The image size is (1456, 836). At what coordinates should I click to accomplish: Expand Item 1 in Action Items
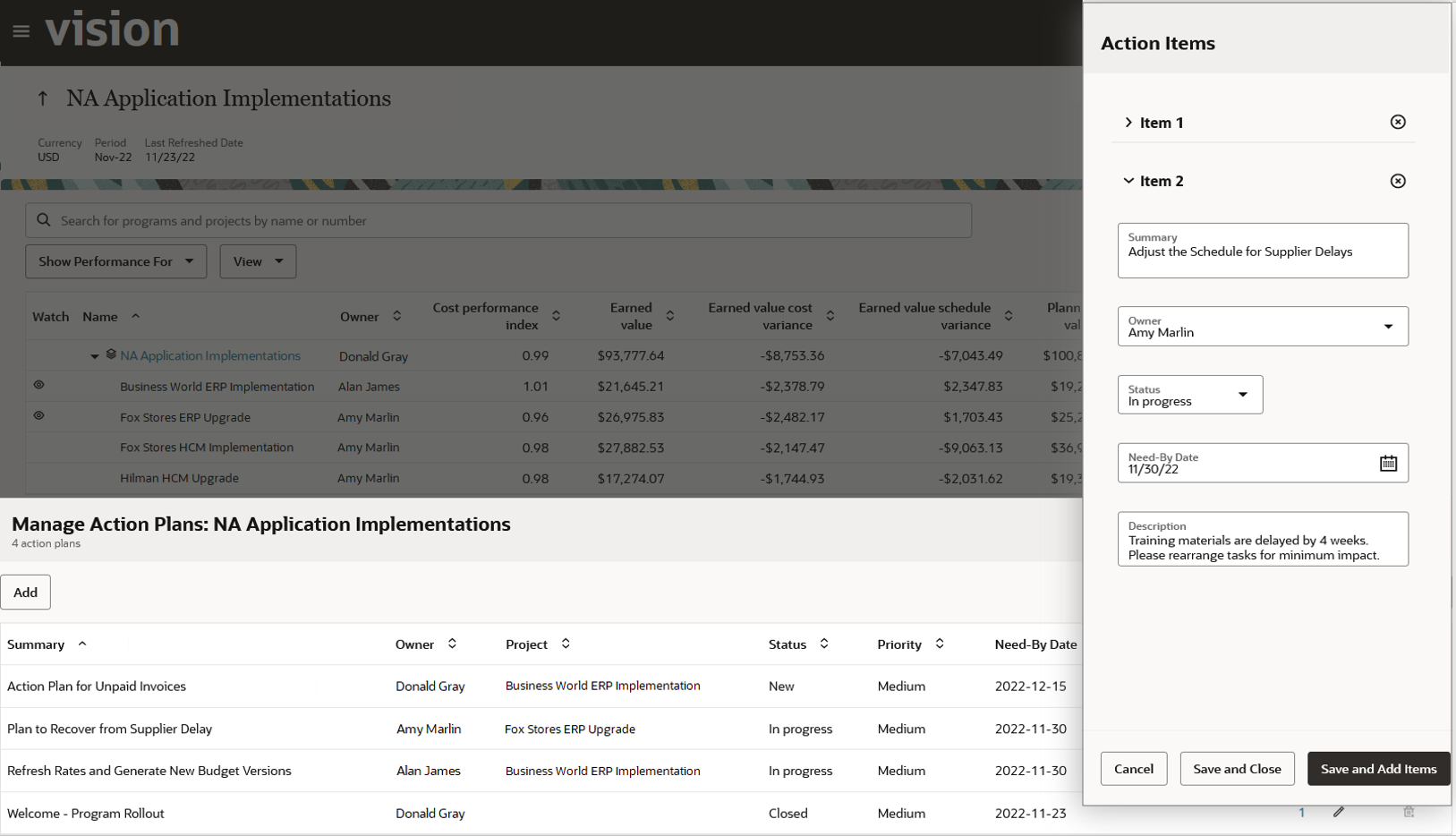(1128, 123)
